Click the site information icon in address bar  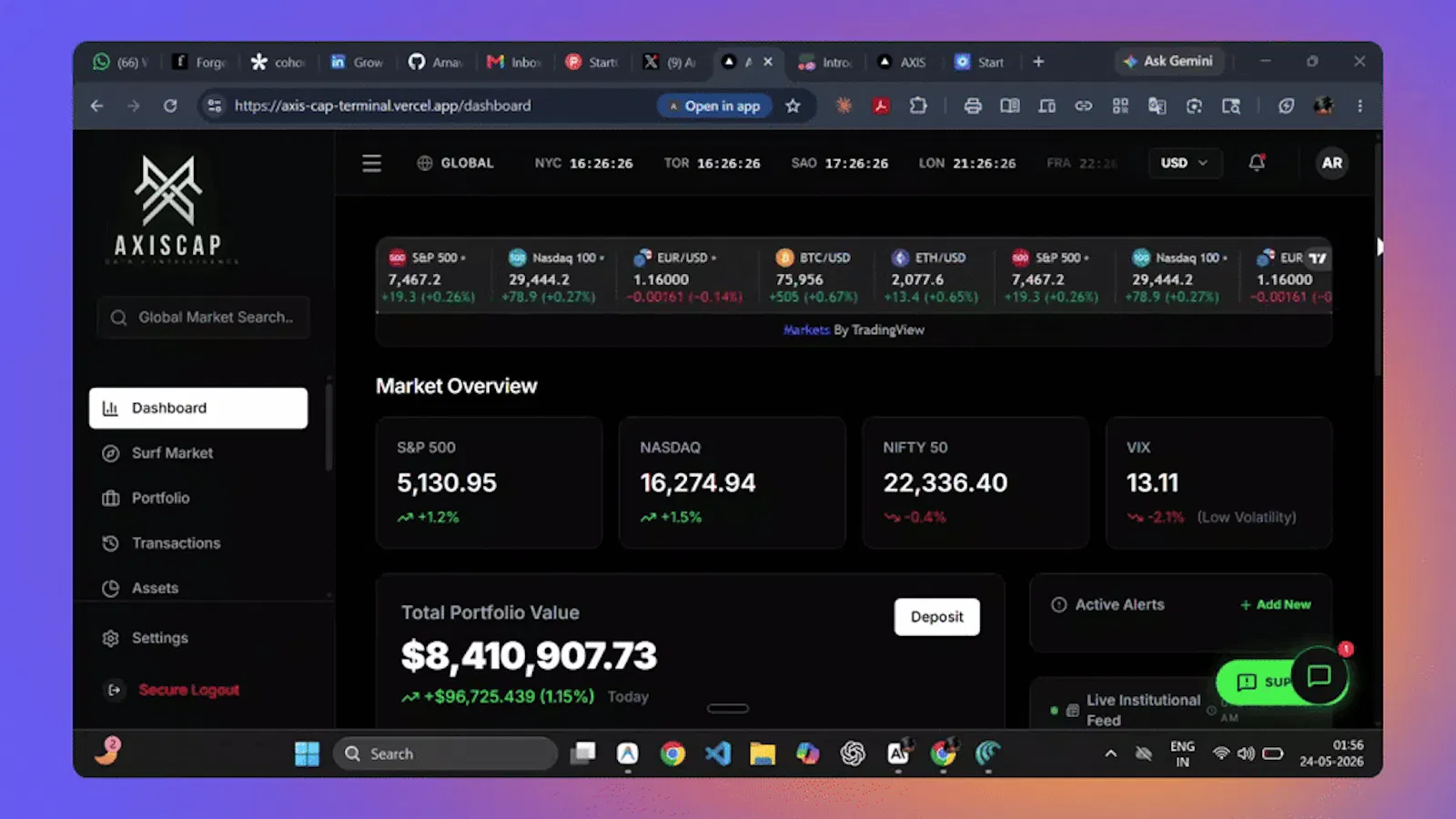[215, 106]
